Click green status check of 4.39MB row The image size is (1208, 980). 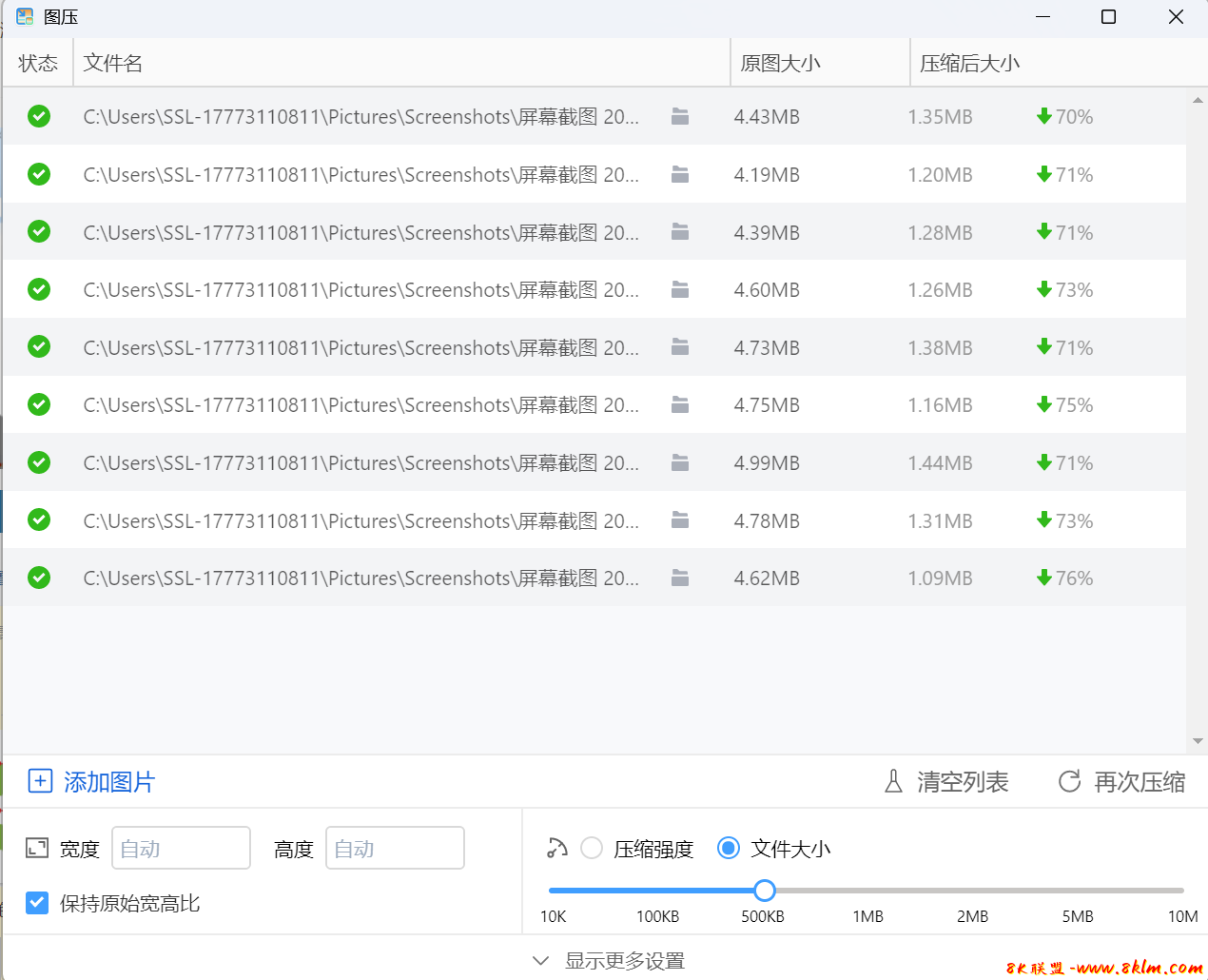(x=39, y=232)
